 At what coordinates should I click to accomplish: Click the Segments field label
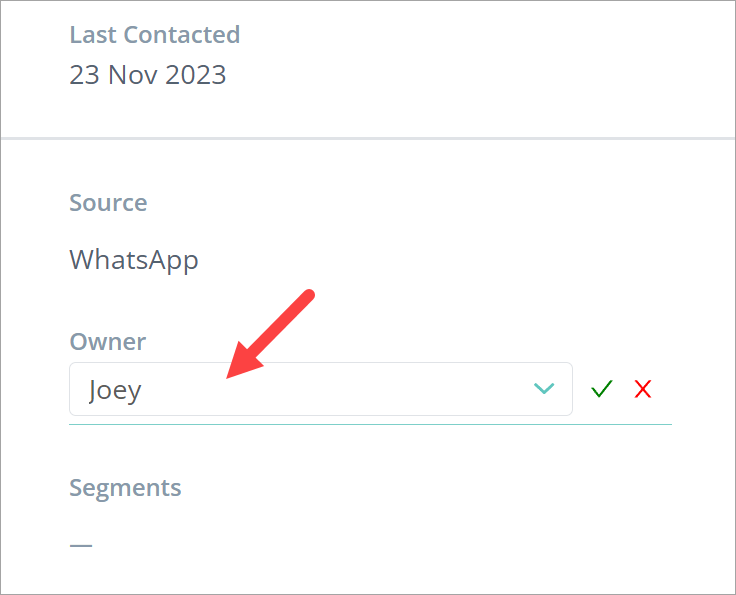(125, 488)
